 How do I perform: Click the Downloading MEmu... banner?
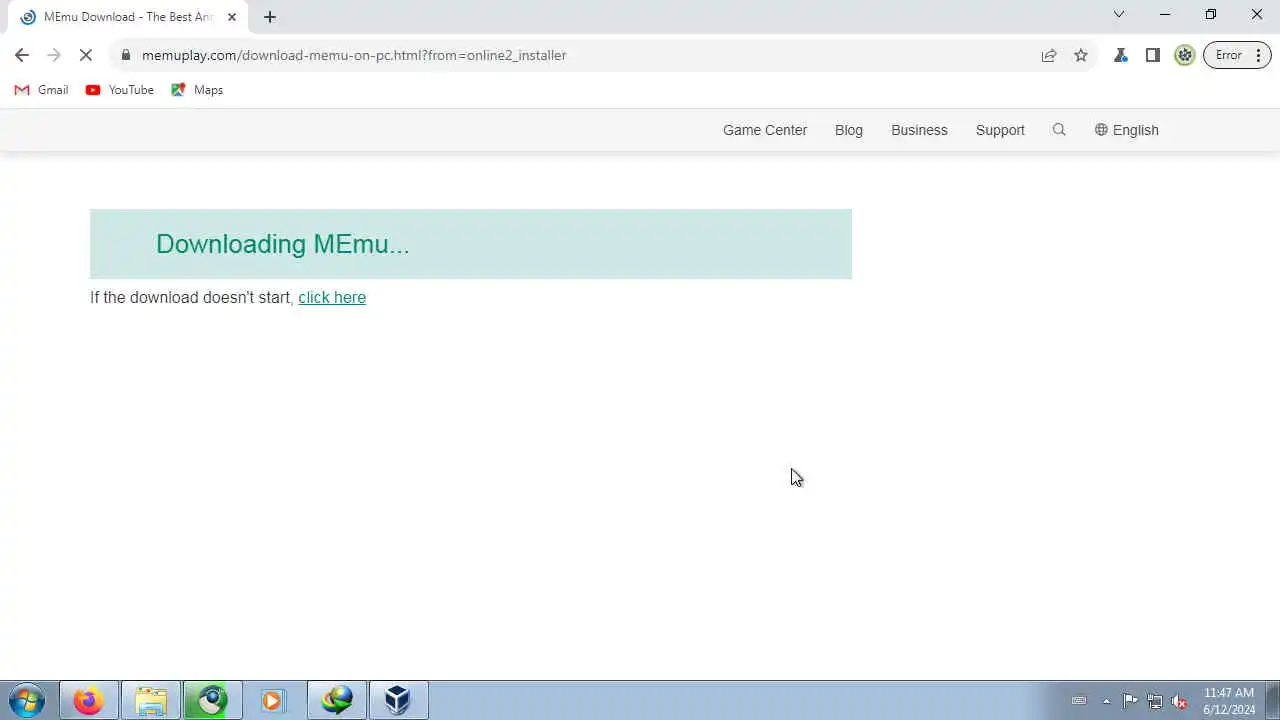point(471,244)
